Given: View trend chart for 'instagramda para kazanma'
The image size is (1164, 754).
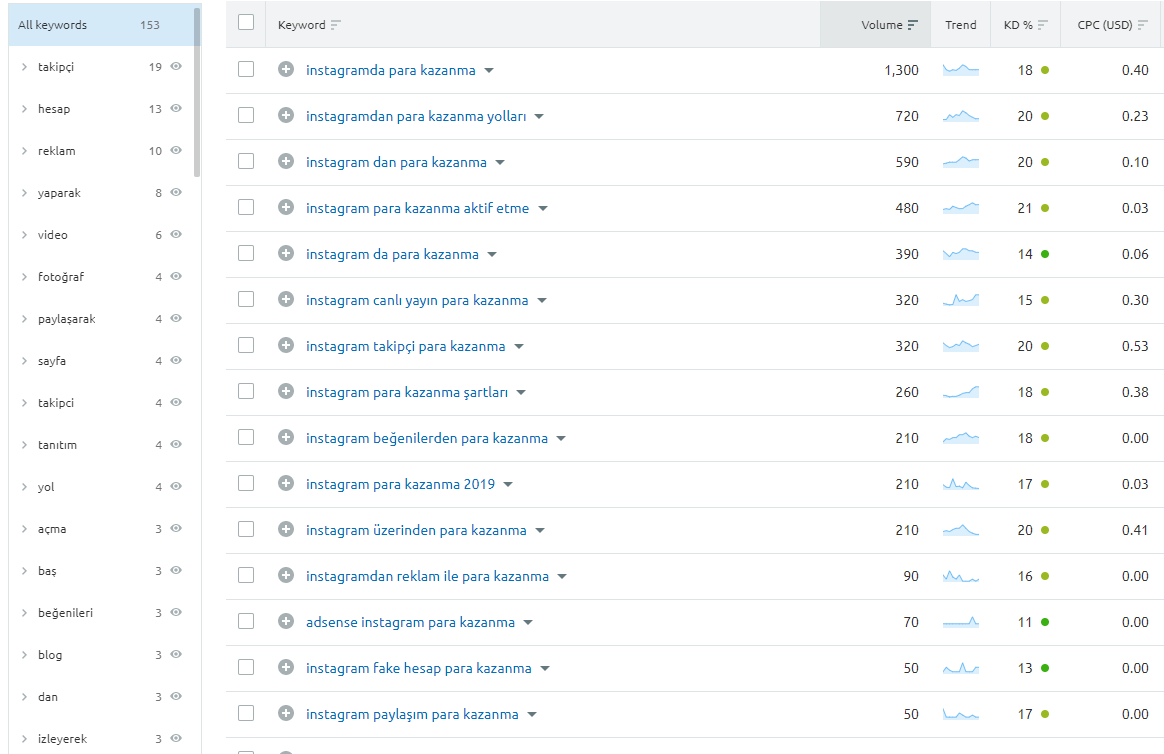Looking at the screenshot, I should 961,70.
